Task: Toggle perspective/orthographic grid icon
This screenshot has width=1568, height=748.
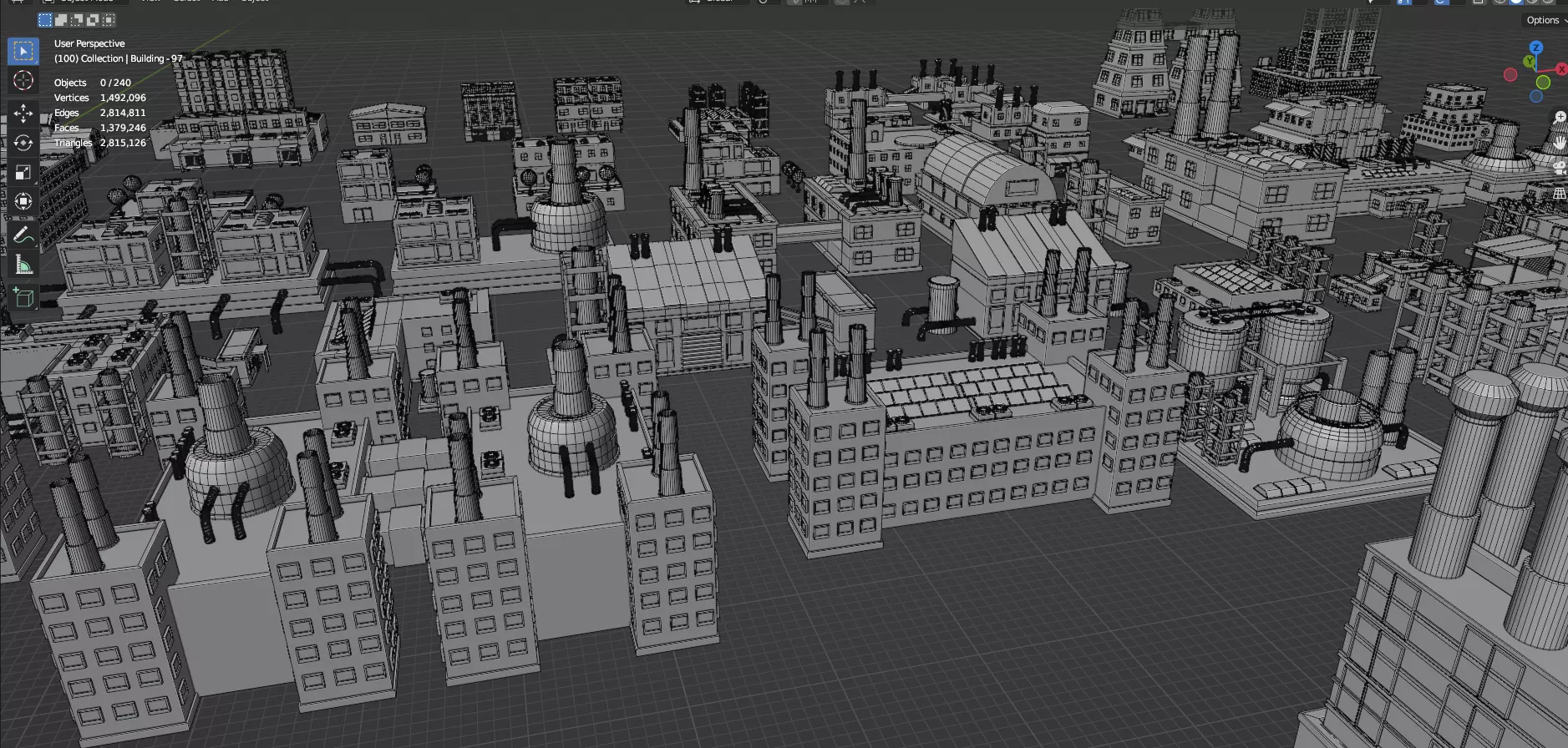Action: click(x=1560, y=194)
